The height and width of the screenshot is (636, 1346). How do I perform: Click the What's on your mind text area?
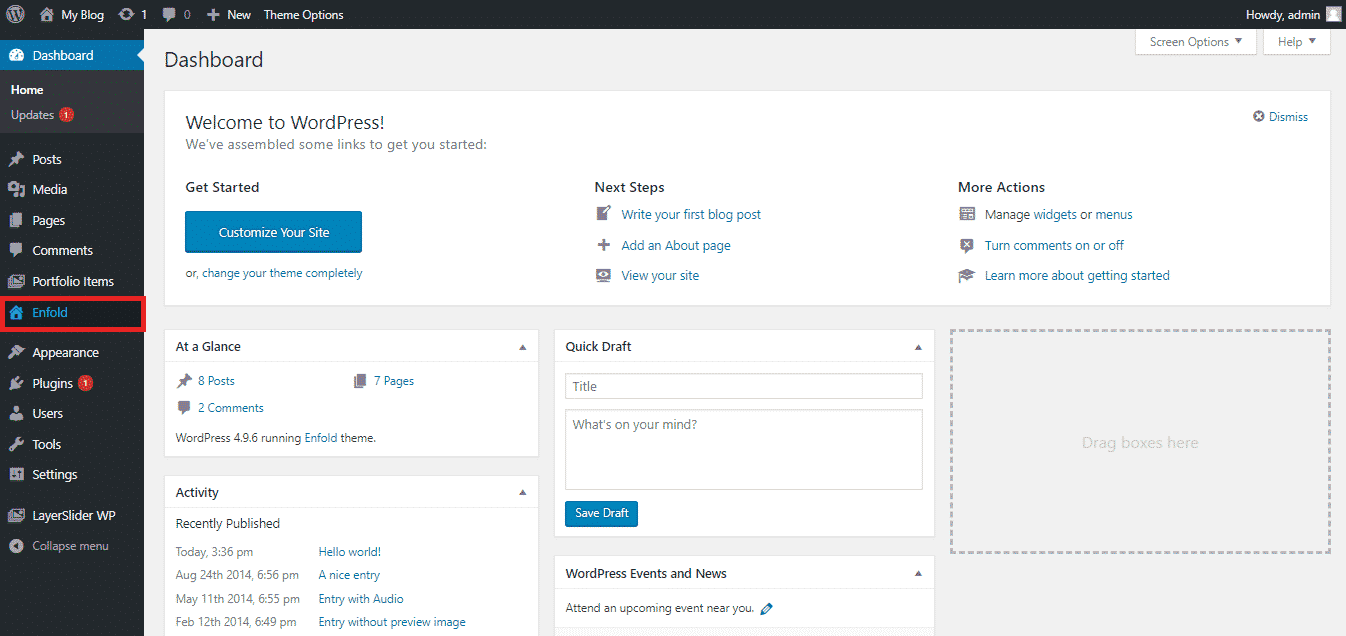(744, 449)
